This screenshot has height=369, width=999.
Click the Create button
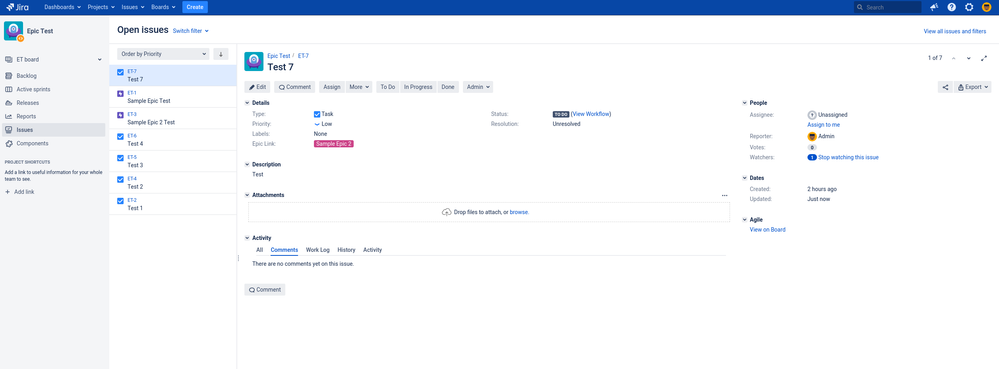click(x=195, y=7)
